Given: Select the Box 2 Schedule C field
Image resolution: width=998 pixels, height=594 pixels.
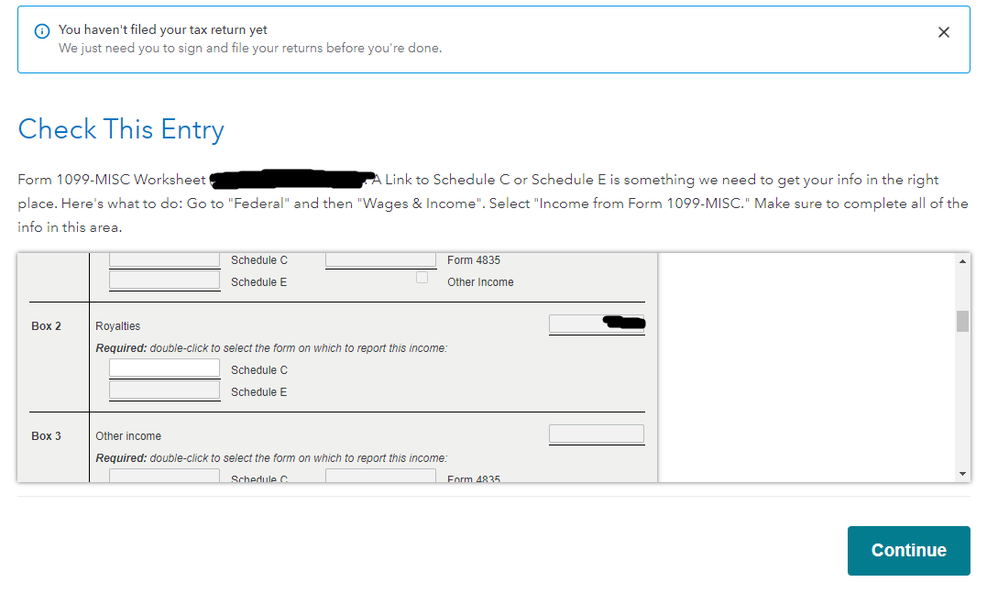Looking at the screenshot, I should (x=164, y=368).
